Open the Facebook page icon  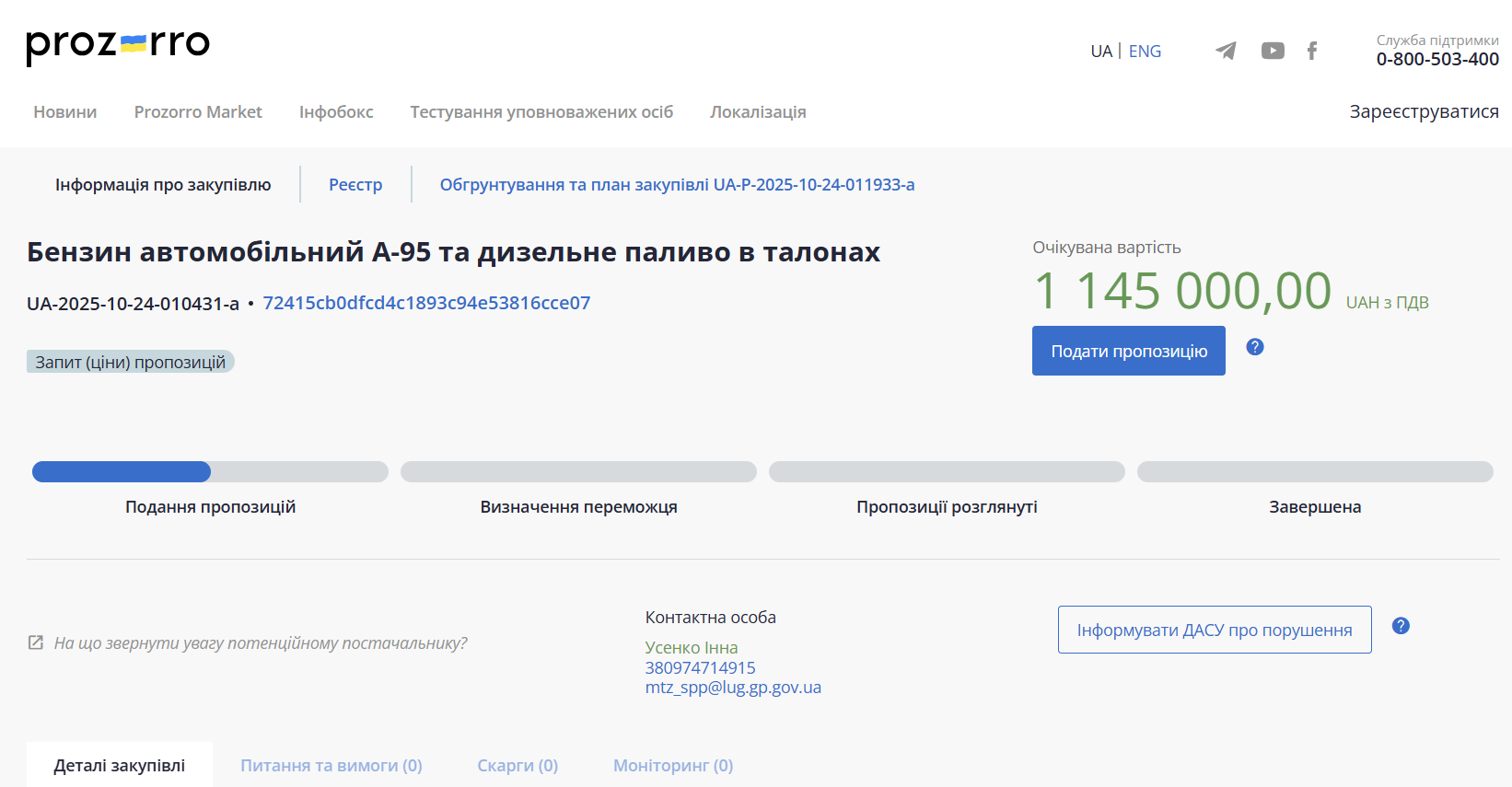[x=1312, y=51]
